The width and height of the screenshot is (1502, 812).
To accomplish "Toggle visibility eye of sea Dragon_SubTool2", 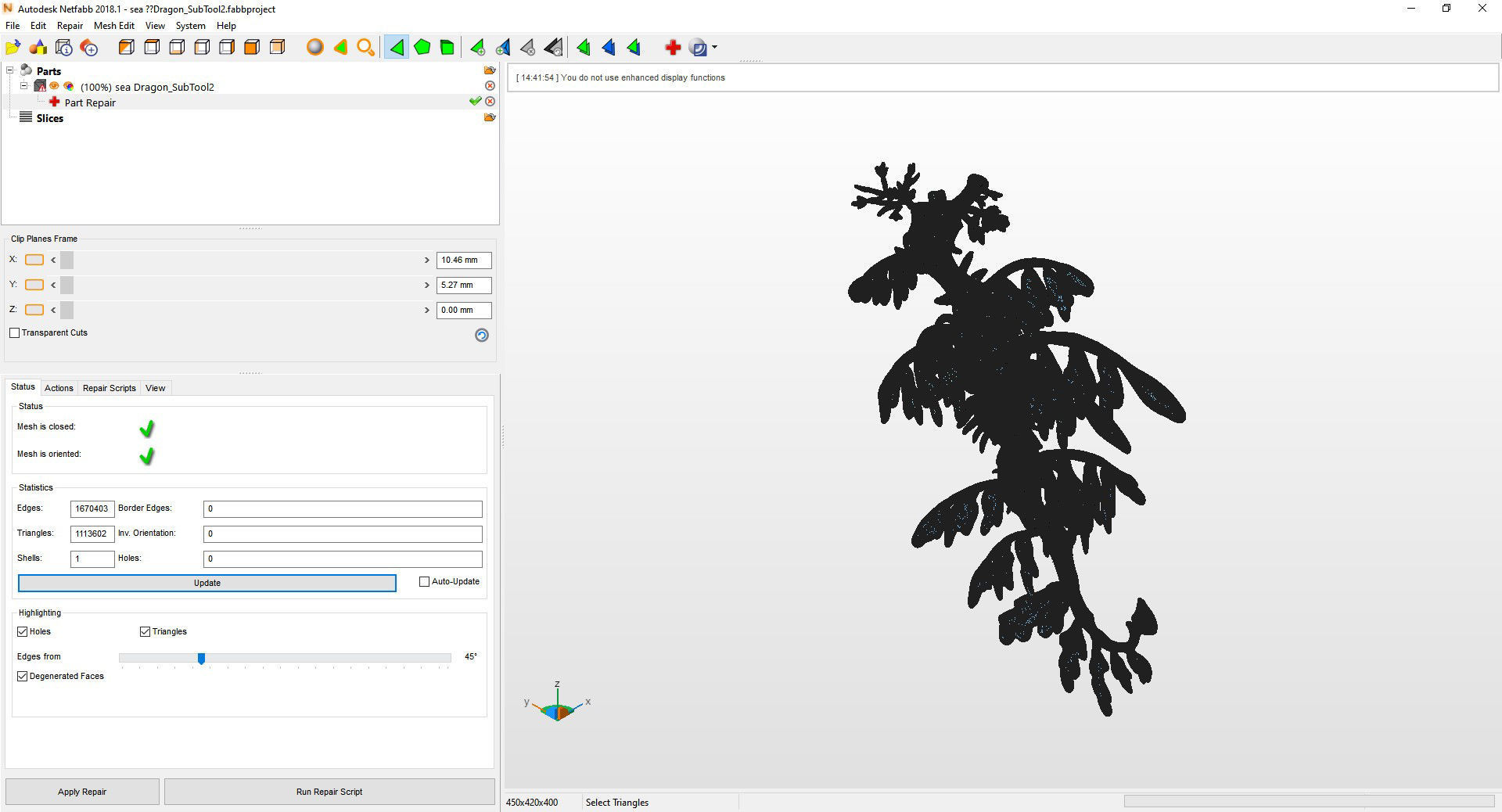I will 55,86.
